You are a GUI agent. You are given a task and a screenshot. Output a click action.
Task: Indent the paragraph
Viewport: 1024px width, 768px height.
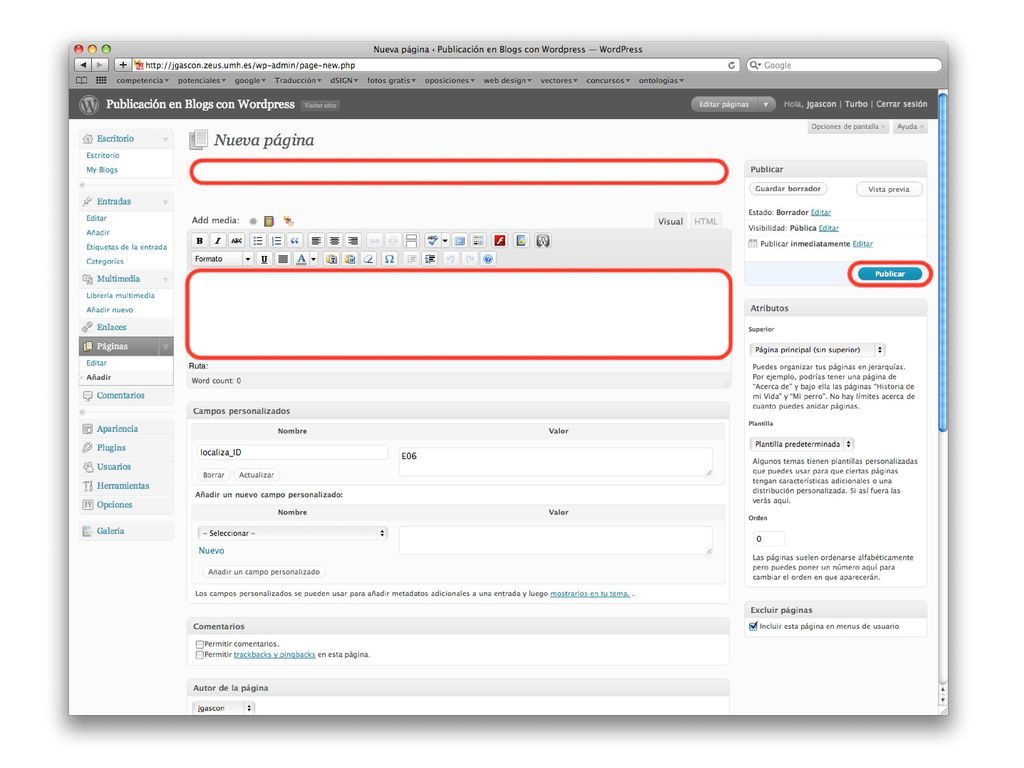pos(430,259)
